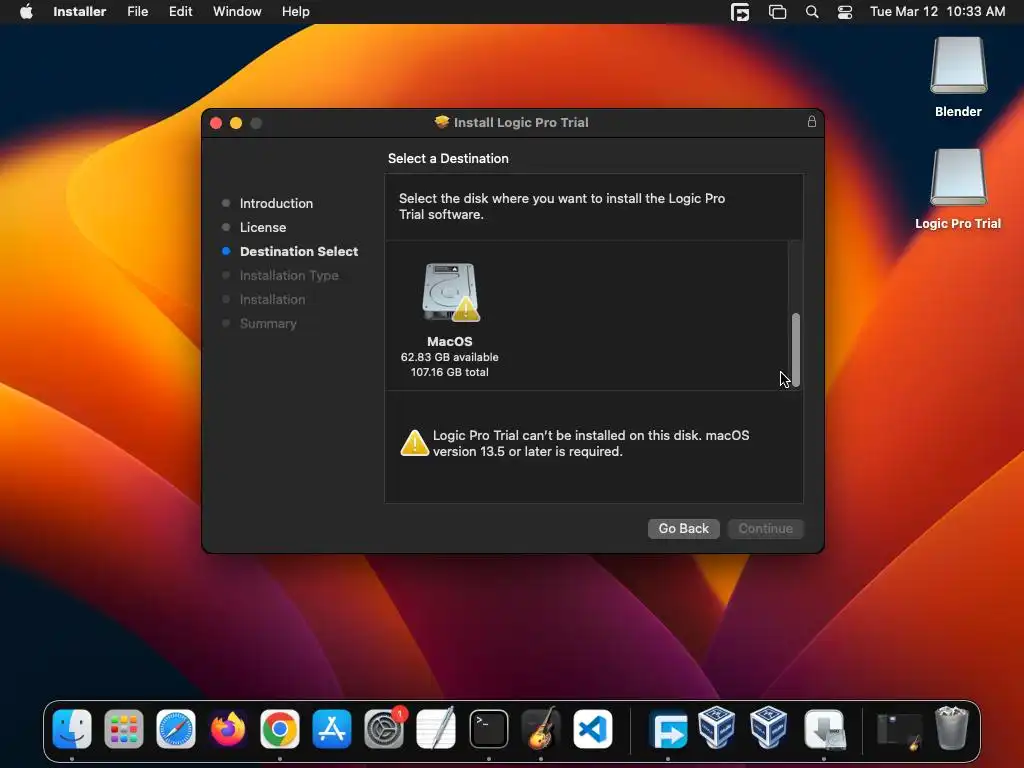Minimize the installer with yellow button
The height and width of the screenshot is (768, 1024).
236,123
